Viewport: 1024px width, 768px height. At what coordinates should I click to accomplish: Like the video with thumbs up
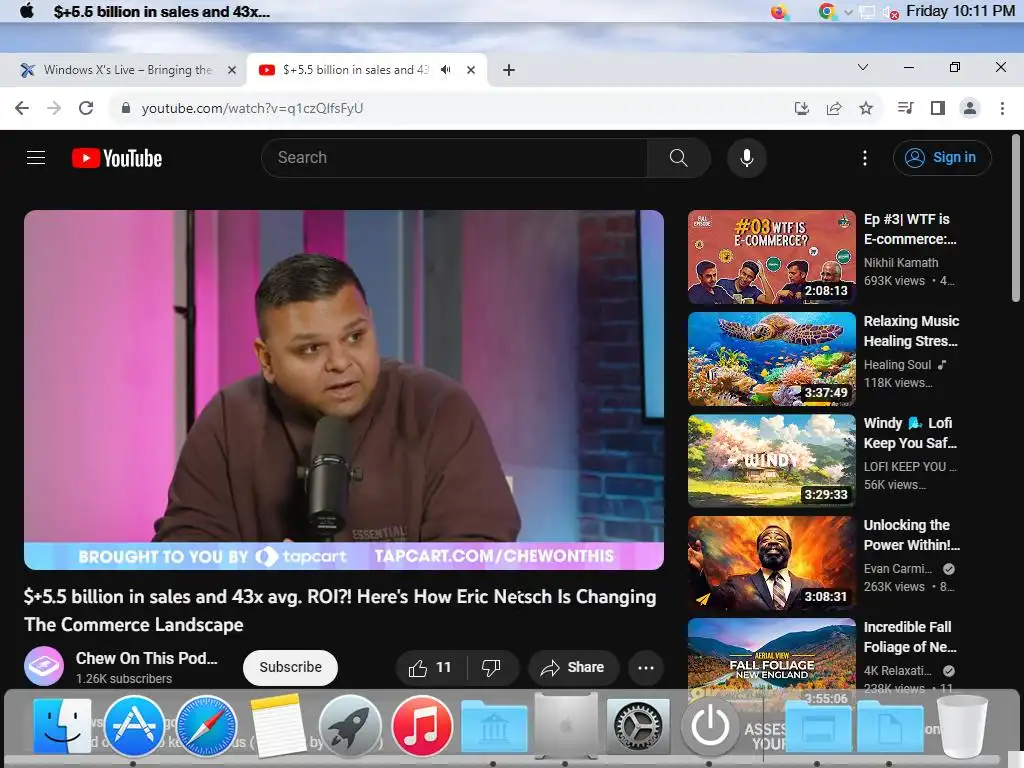430,667
